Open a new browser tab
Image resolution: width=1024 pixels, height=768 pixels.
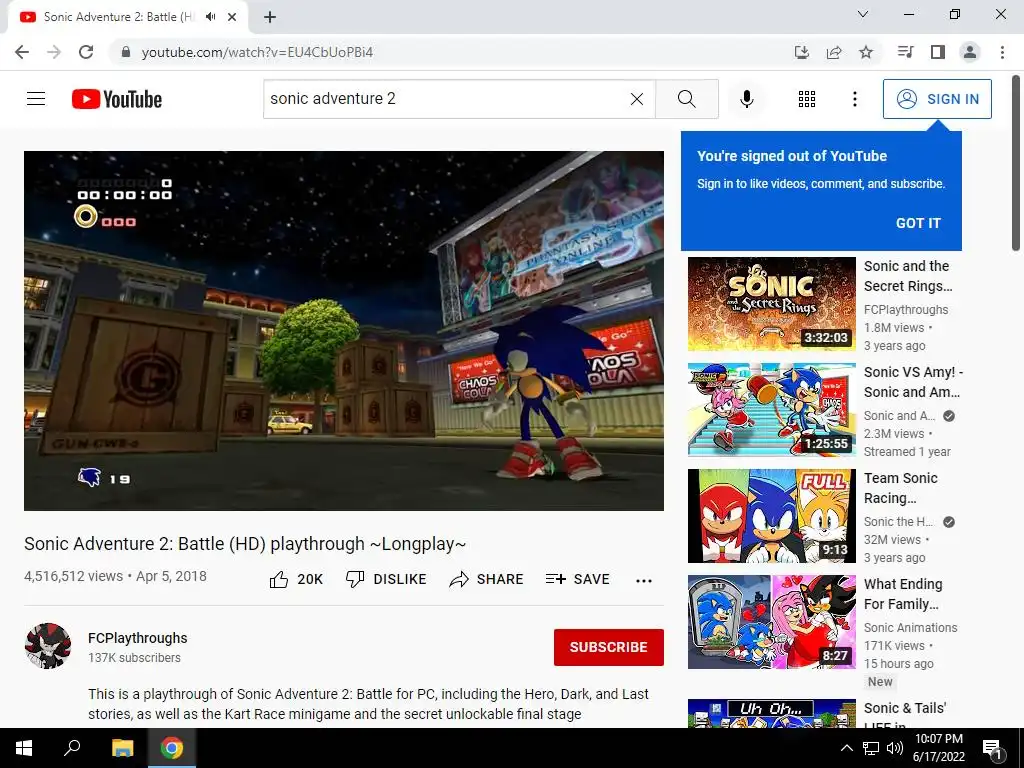pos(270,17)
